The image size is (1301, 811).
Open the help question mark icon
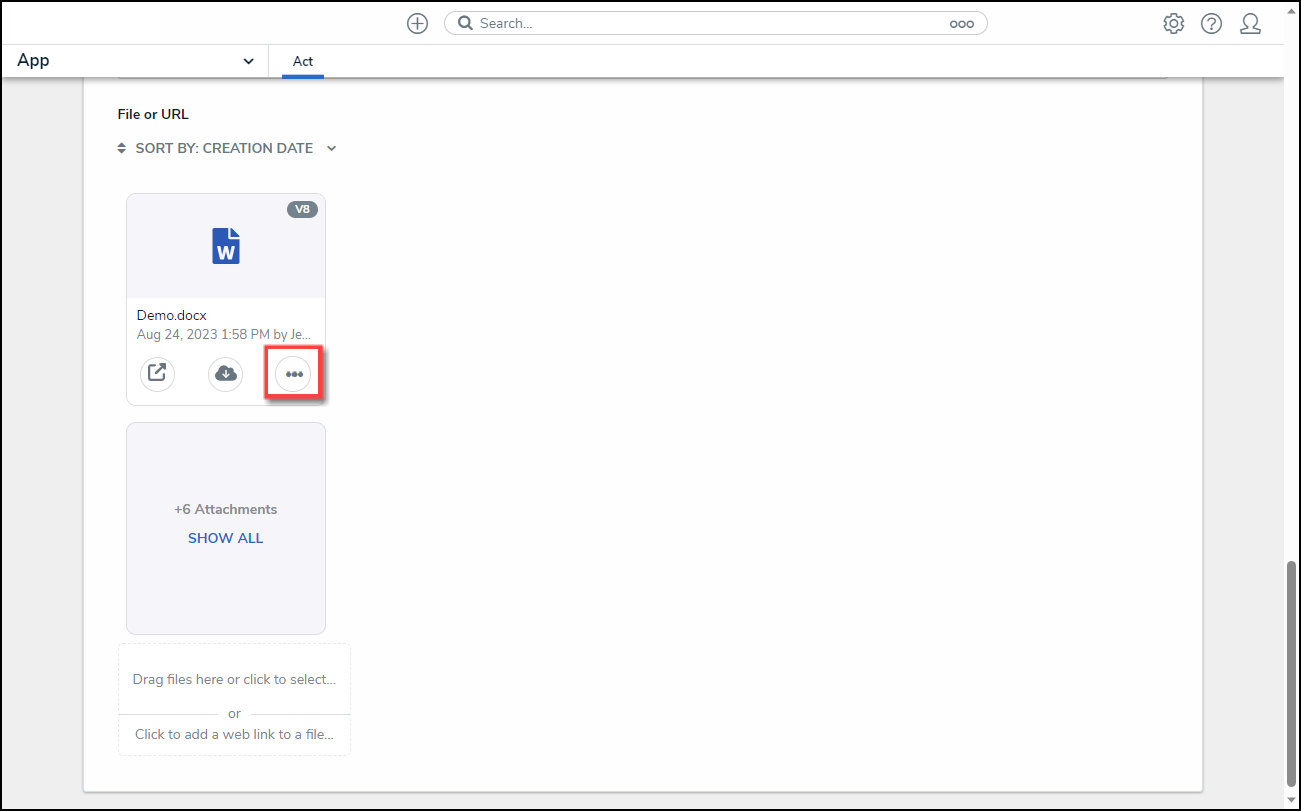pyautogui.click(x=1212, y=24)
